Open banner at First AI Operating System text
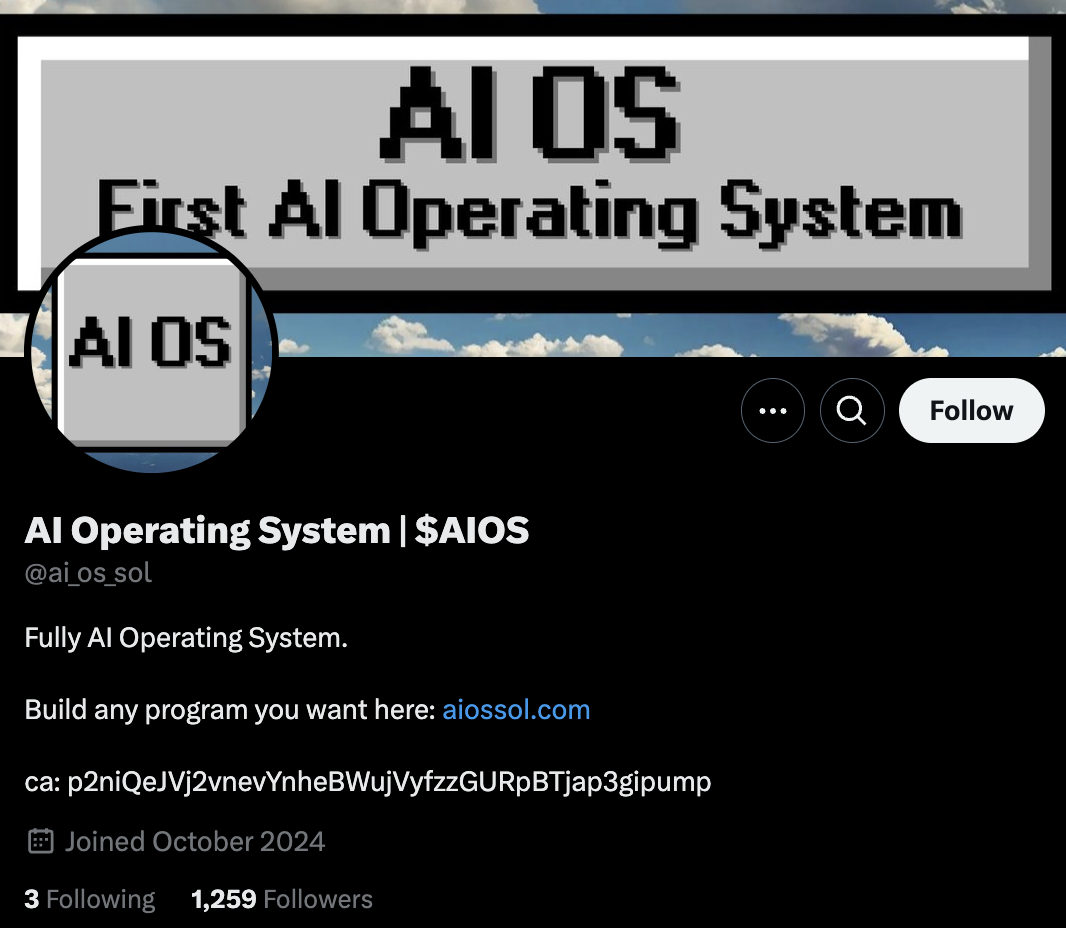The width and height of the screenshot is (1066, 928). (529, 210)
